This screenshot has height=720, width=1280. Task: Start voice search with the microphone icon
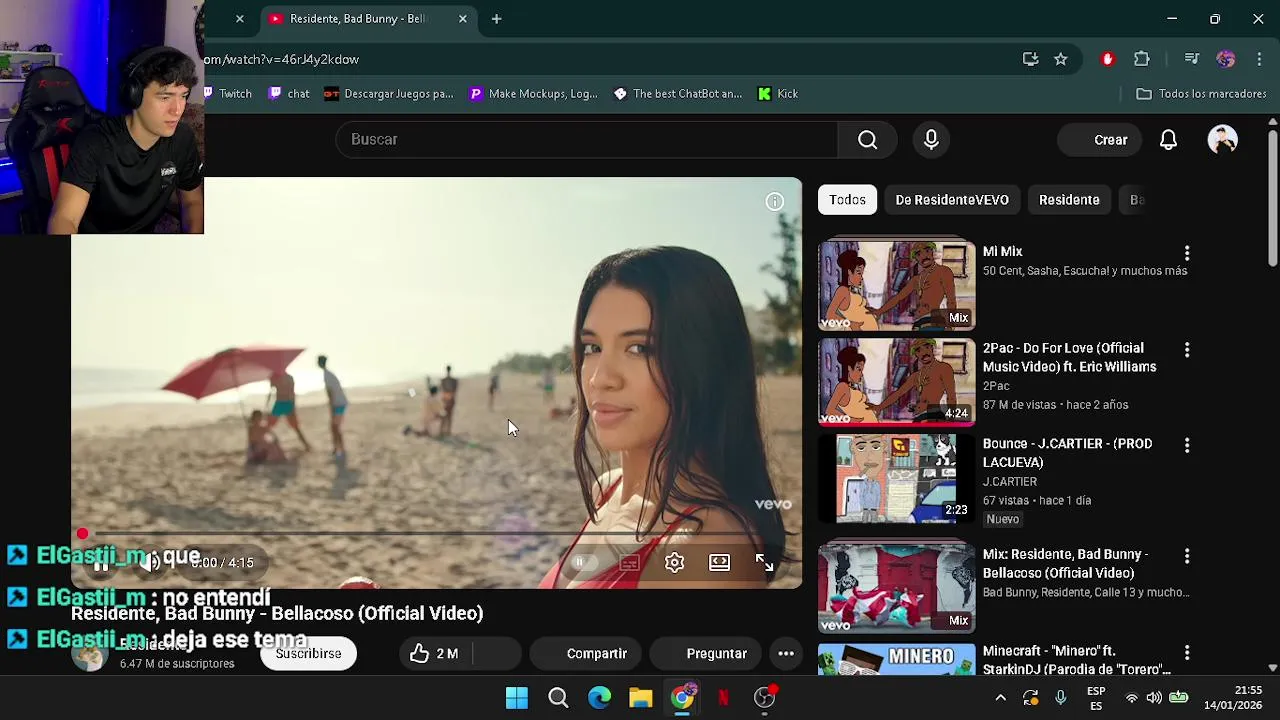pos(931,140)
